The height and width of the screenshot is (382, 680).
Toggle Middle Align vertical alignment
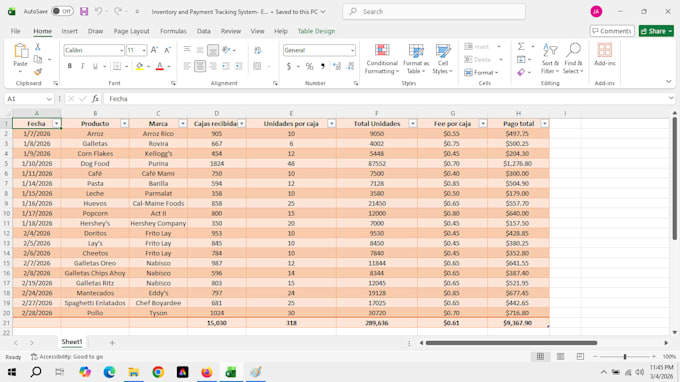[200, 50]
